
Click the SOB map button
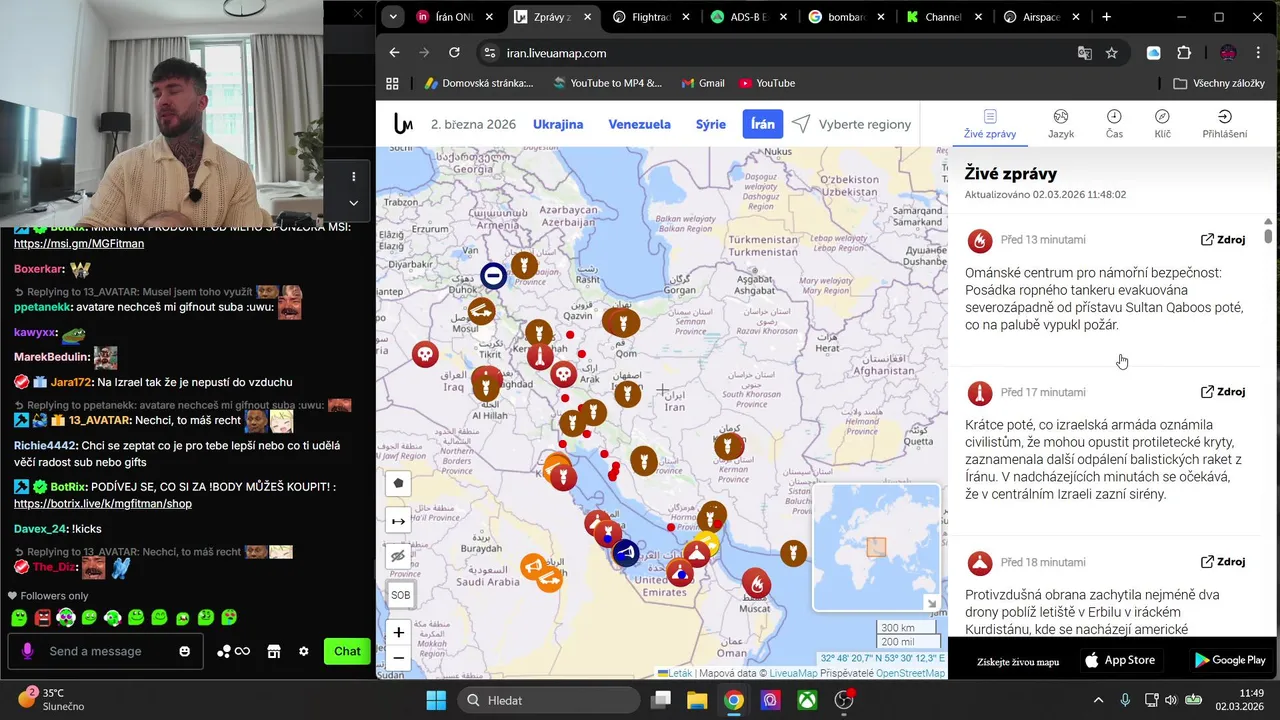(x=400, y=595)
